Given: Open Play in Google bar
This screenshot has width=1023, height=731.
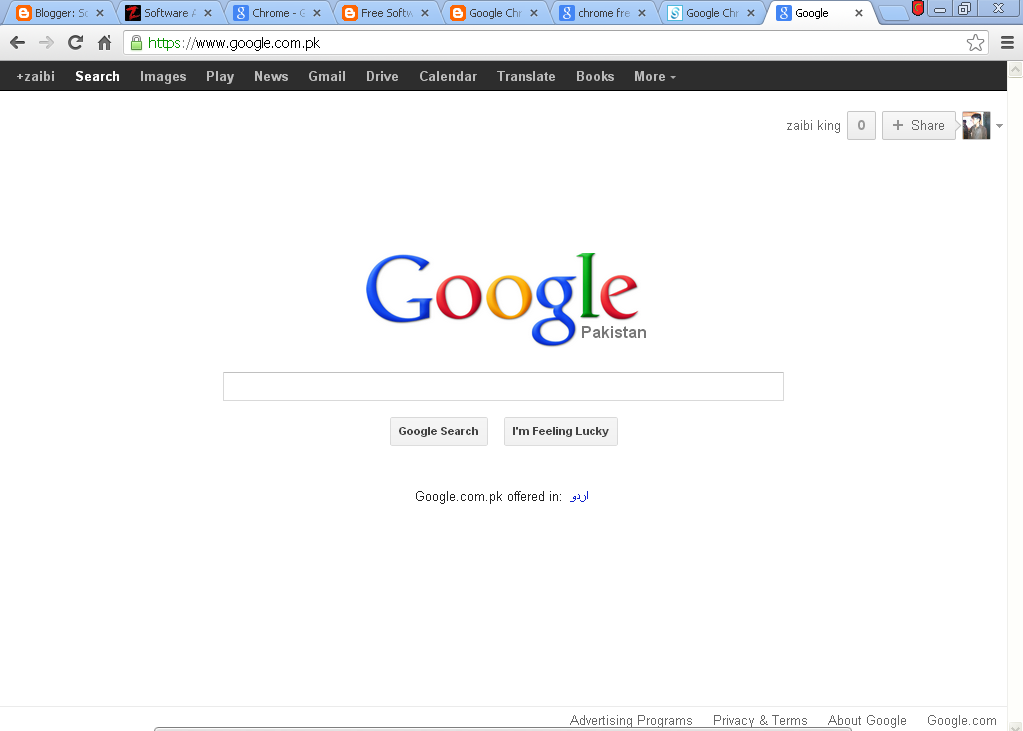Looking at the screenshot, I should point(220,76).
